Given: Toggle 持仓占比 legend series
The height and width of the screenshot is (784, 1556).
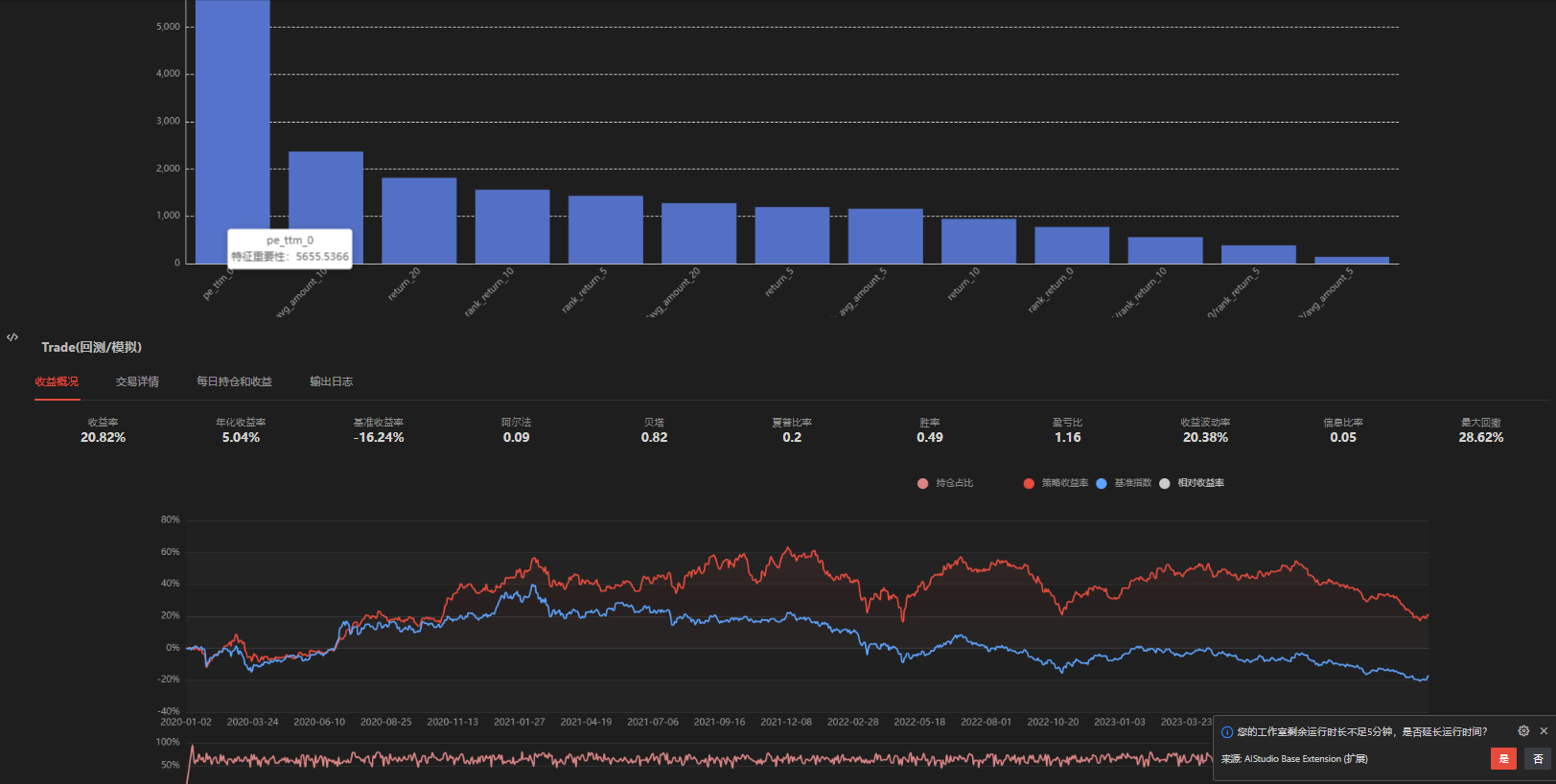Looking at the screenshot, I should [x=945, y=483].
